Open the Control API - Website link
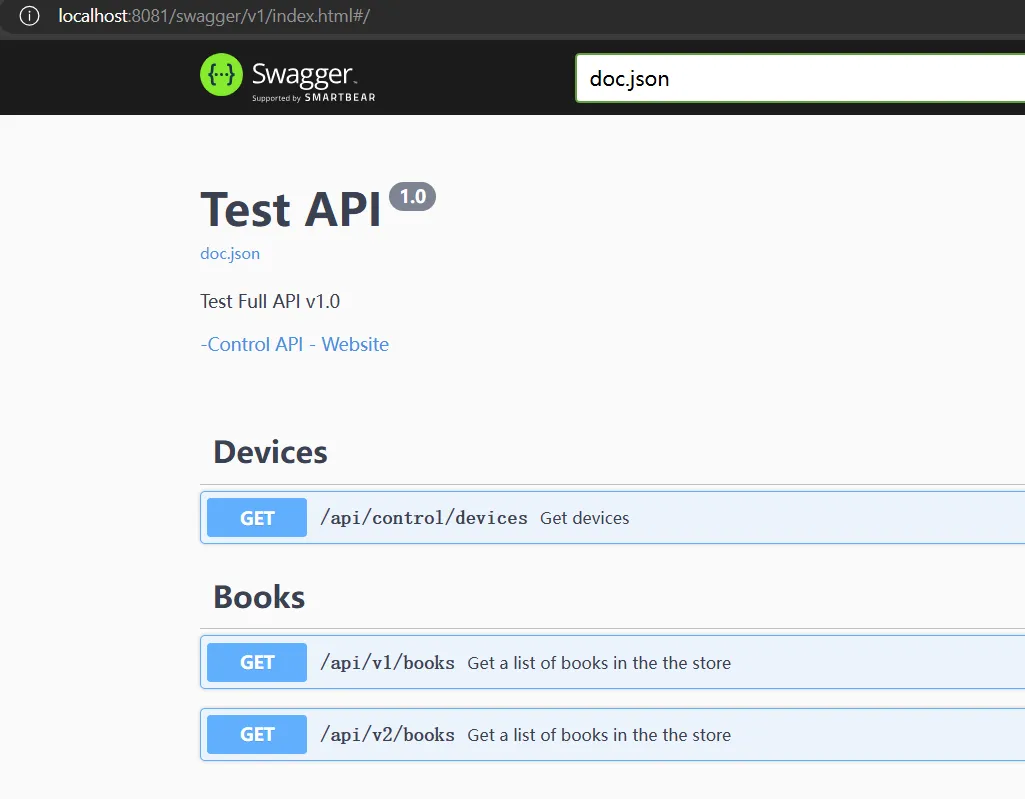The height and width of the screenshot is (799, 1025). coord(295,344)
